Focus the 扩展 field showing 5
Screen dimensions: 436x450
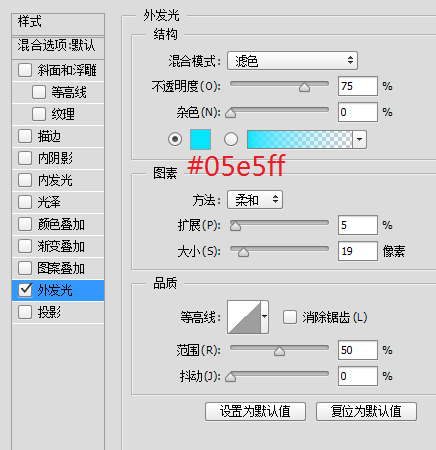(358, 225)
